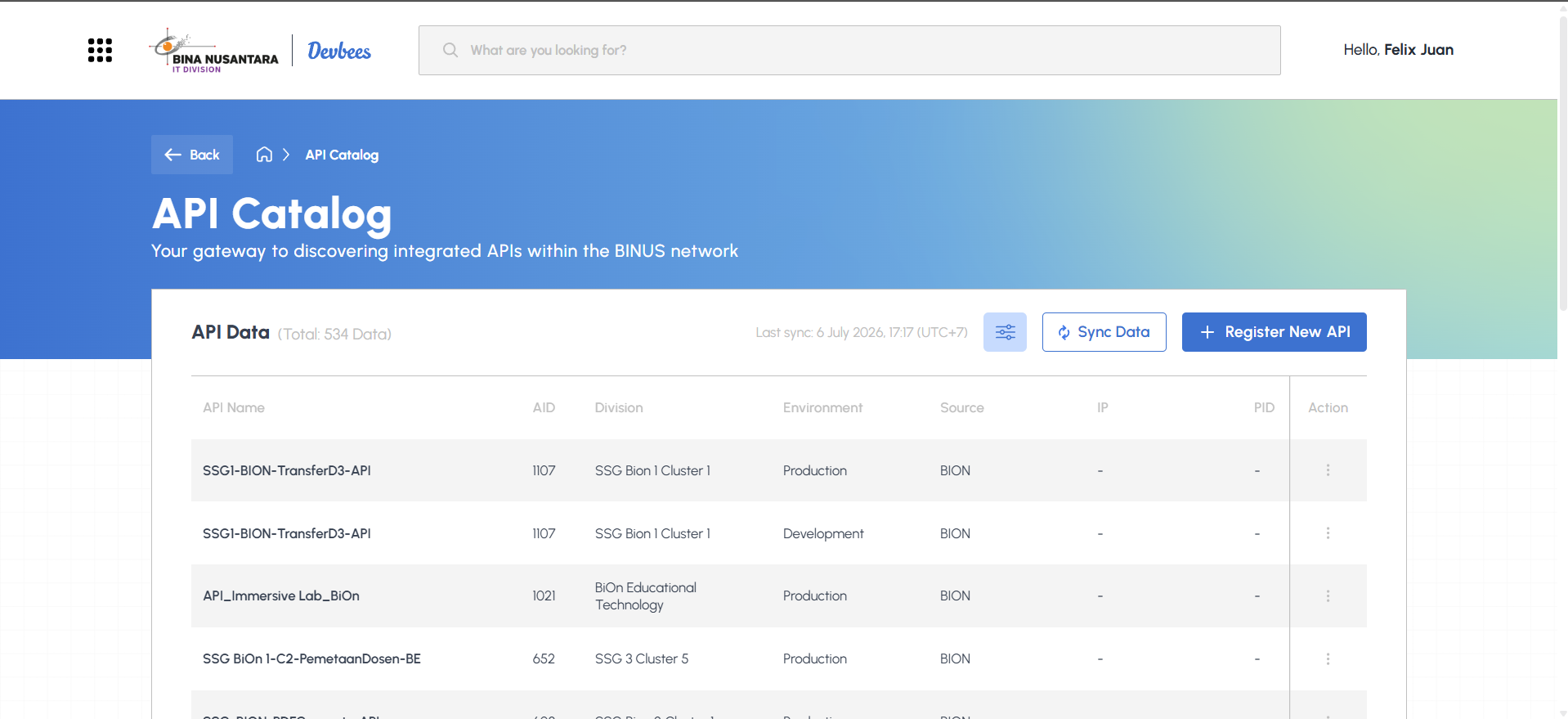The width and height of the screenshot is (1568, 719).
Task: Focus the 'What are you looking for?' search field
Action: point(849,50)
